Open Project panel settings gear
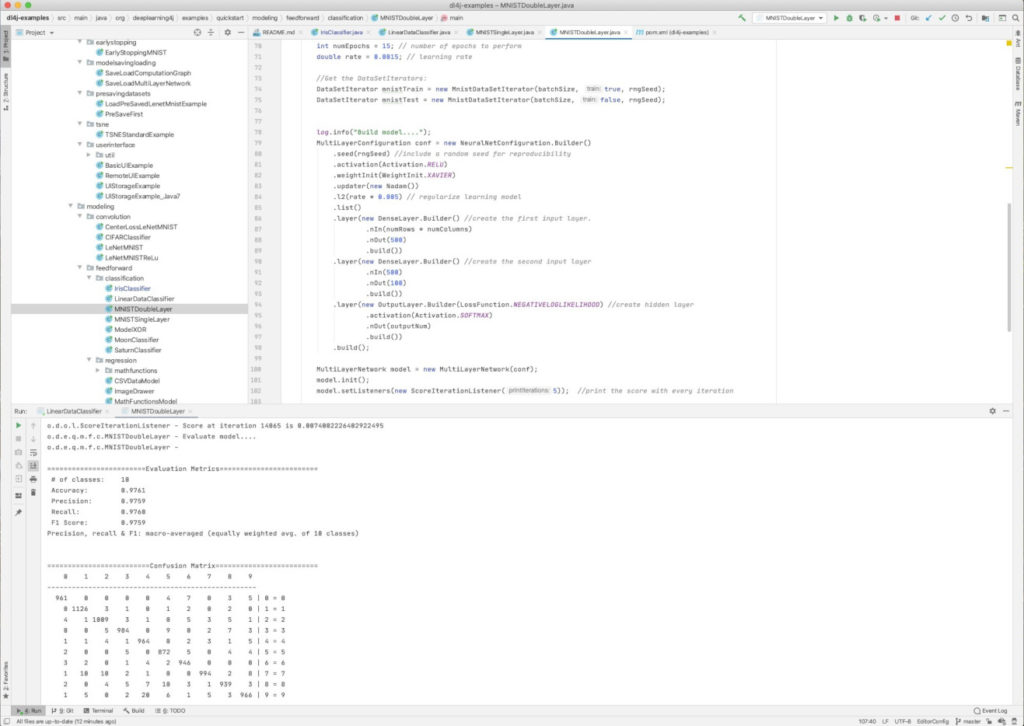This screenshot has height=726, width=1024. point(227,33)
